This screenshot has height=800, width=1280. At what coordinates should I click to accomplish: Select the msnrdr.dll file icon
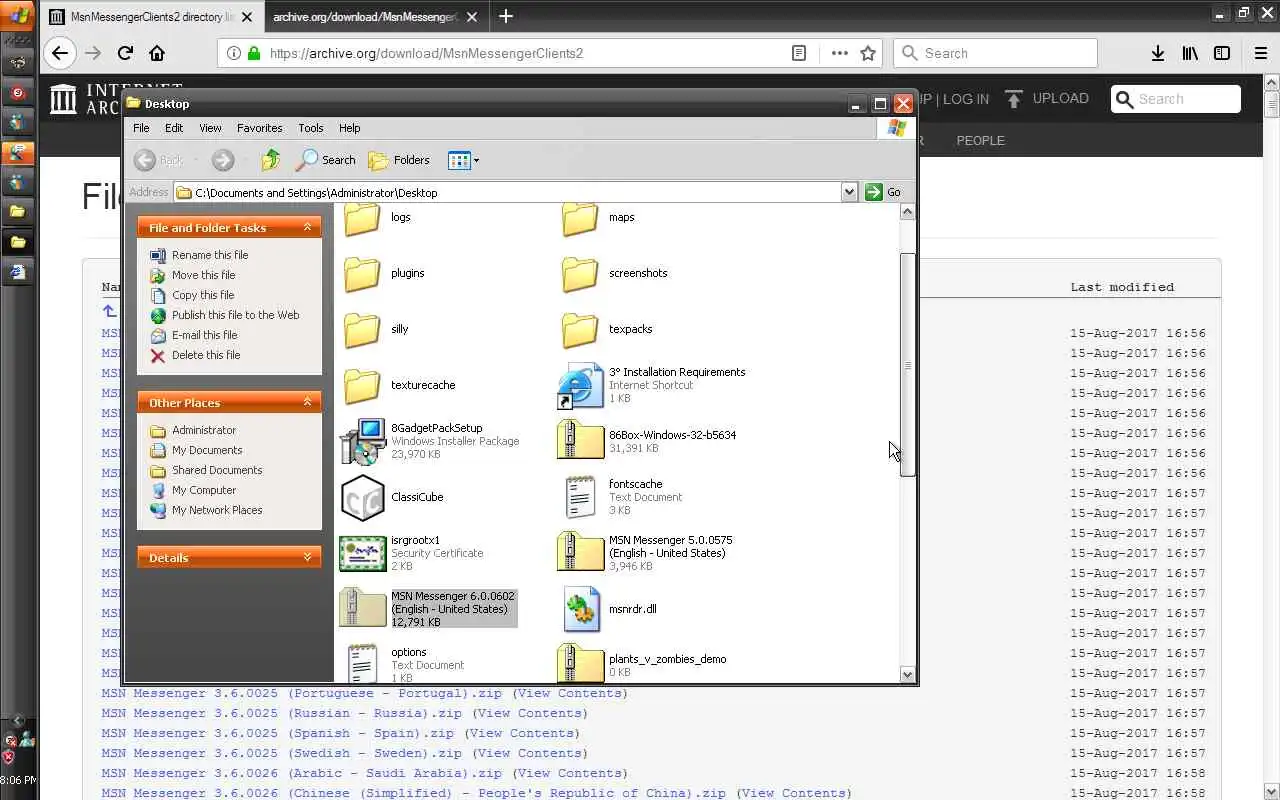pyautogui.click(x=582, y=609)
